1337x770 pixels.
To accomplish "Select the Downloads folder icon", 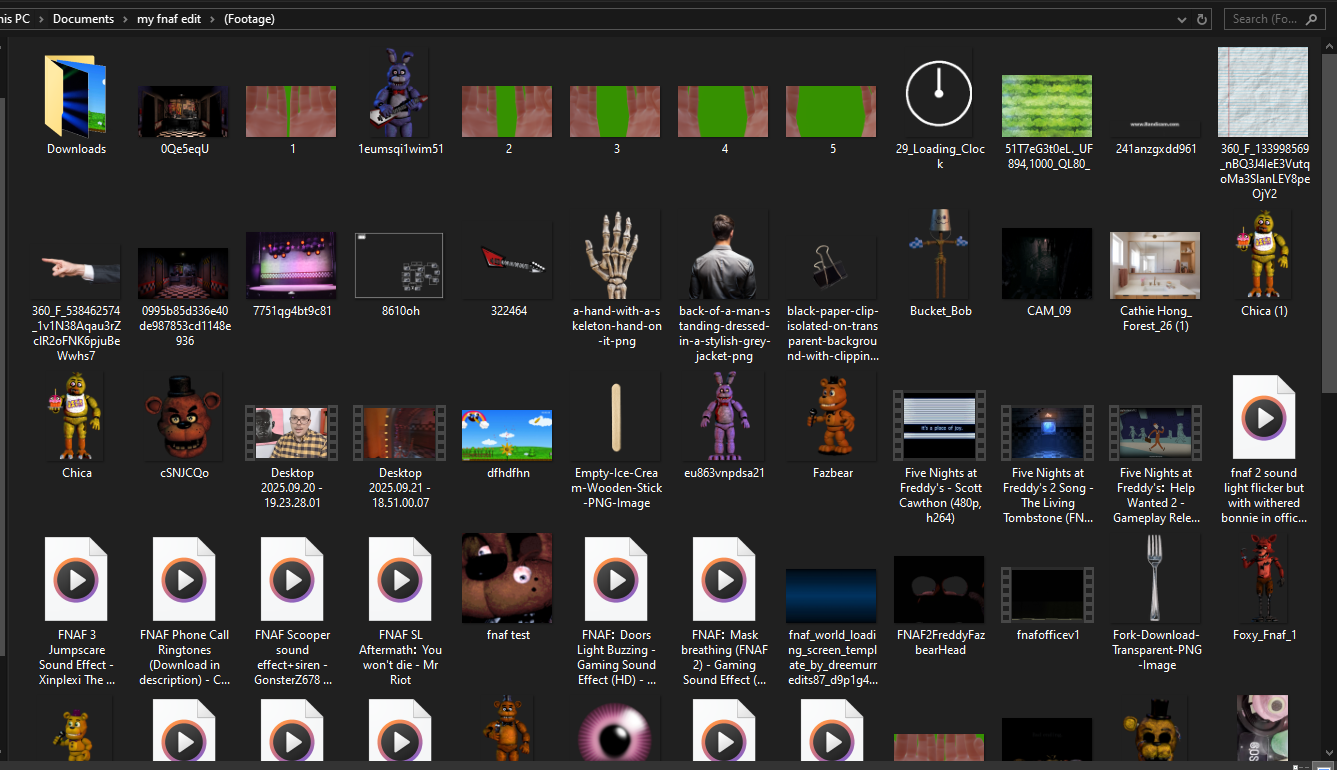I will 76,95.
